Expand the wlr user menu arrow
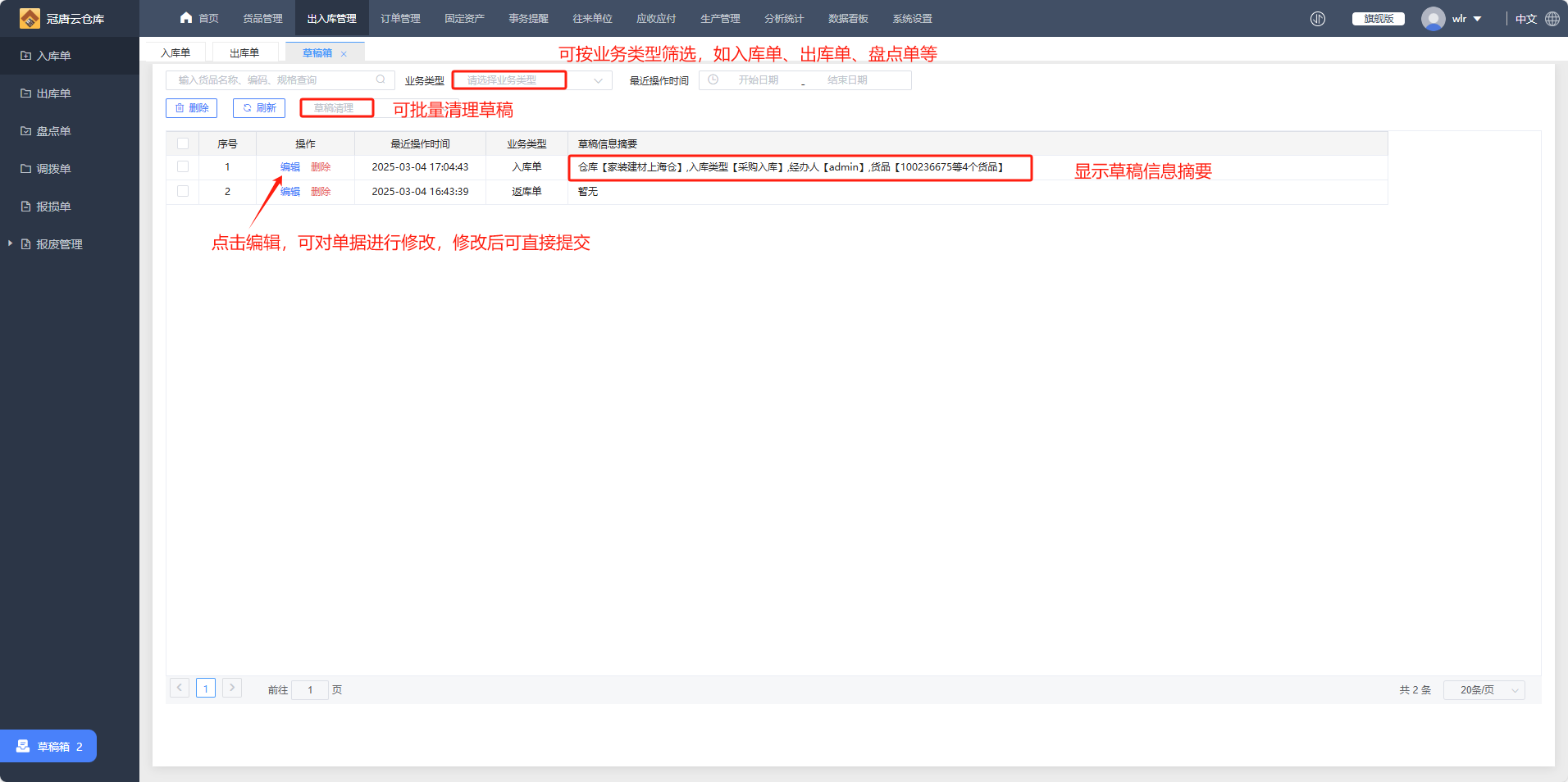1568x782 pixels. [1478, 18]
